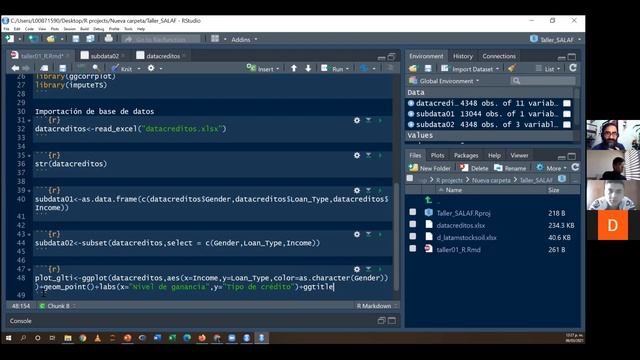Open the Packages tab
Screen dimensions: 640x360
[x=466, y=156]
